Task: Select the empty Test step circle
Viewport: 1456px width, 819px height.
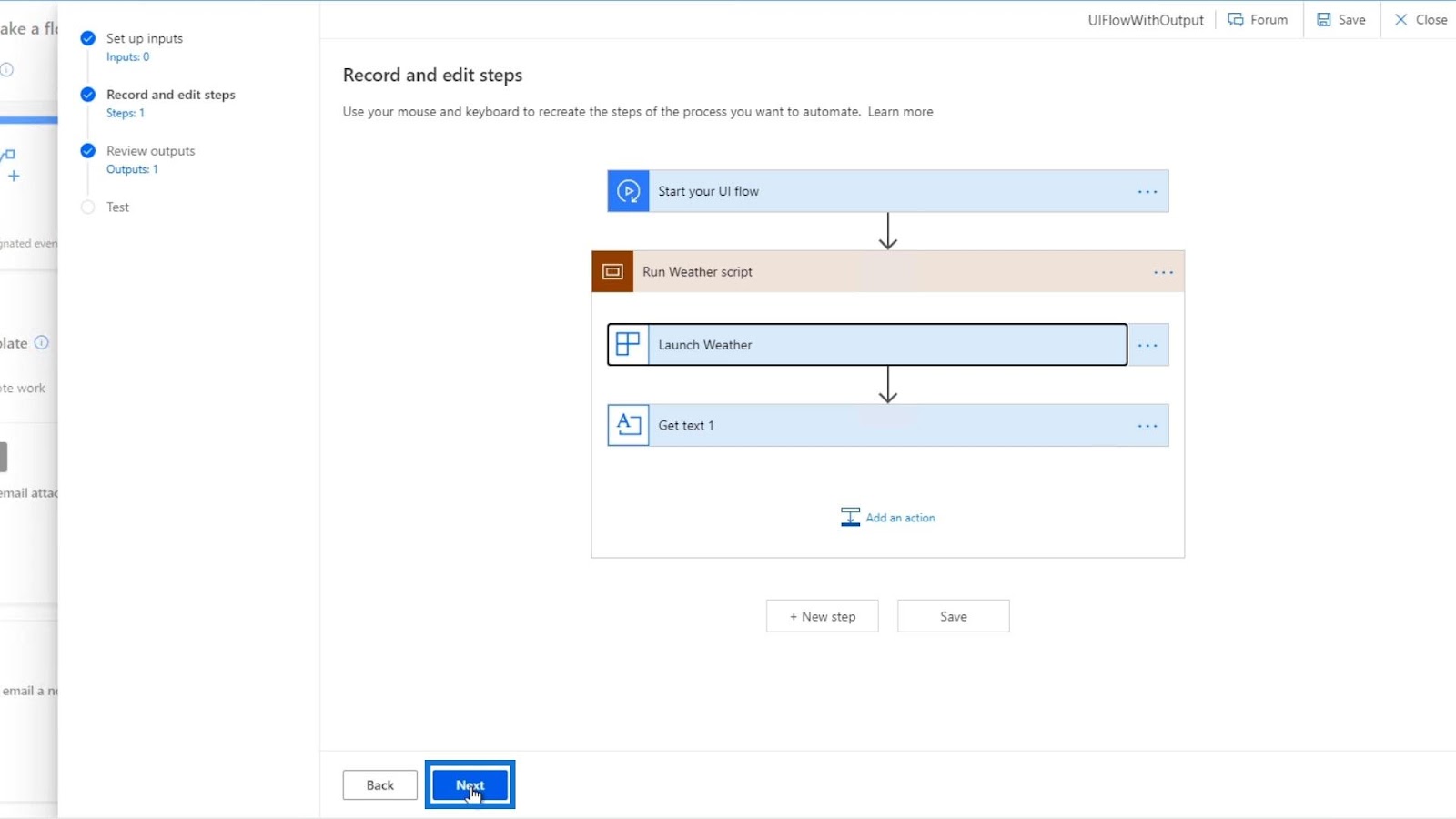Action: (87, 207)
